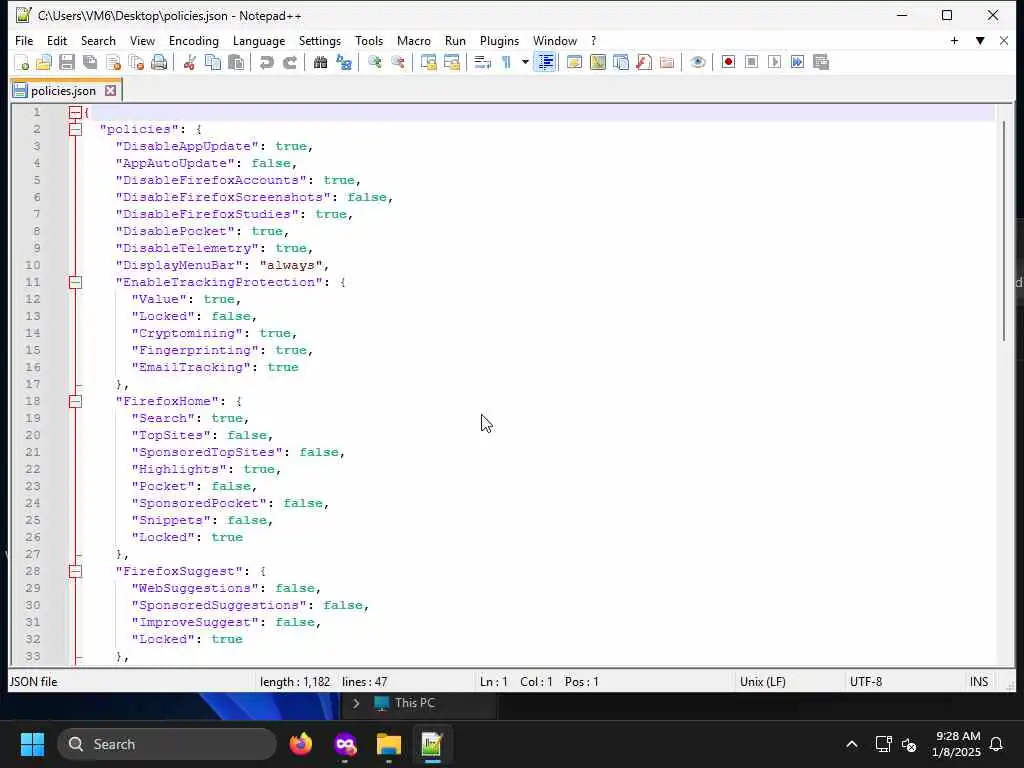Open the Windows Start menu
Image resolution: width=1024 pixels, height=768 pixels.
coord(32,744)
